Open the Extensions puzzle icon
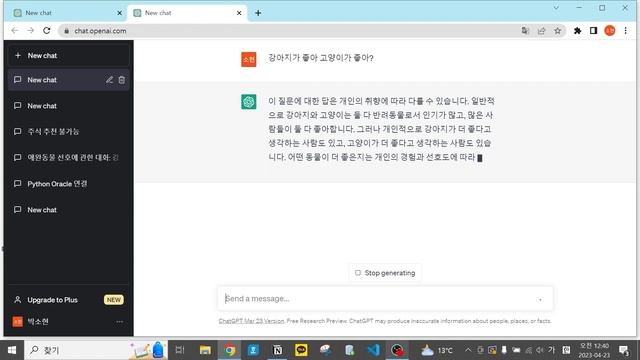 pos(578,31)
